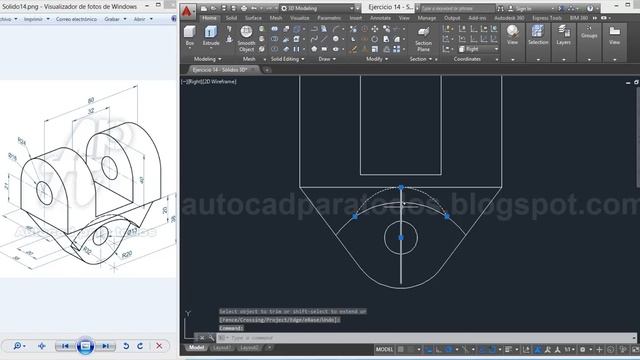
Task: Rotate photo clockwise in Photo Viewer
Action: pyautogui.click(x=140, y=346)
